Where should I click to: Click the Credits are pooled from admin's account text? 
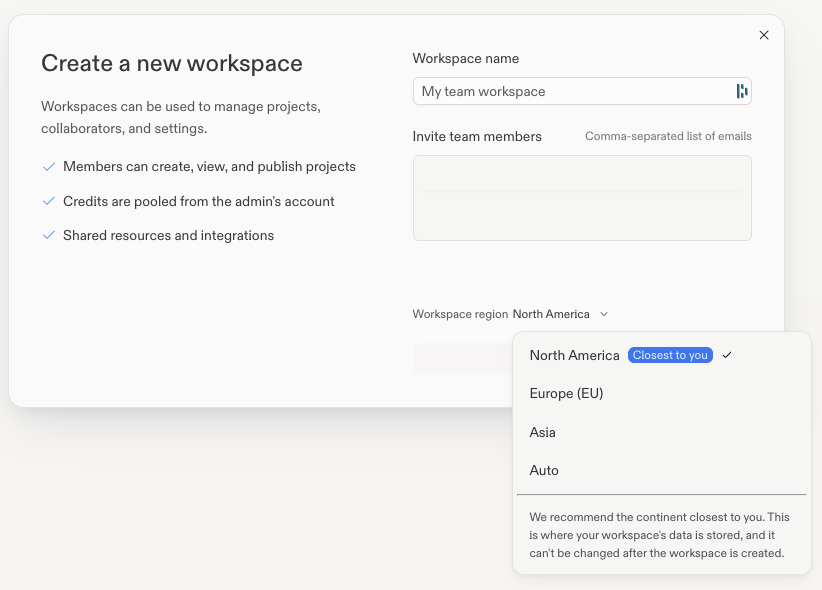(199, 201)
